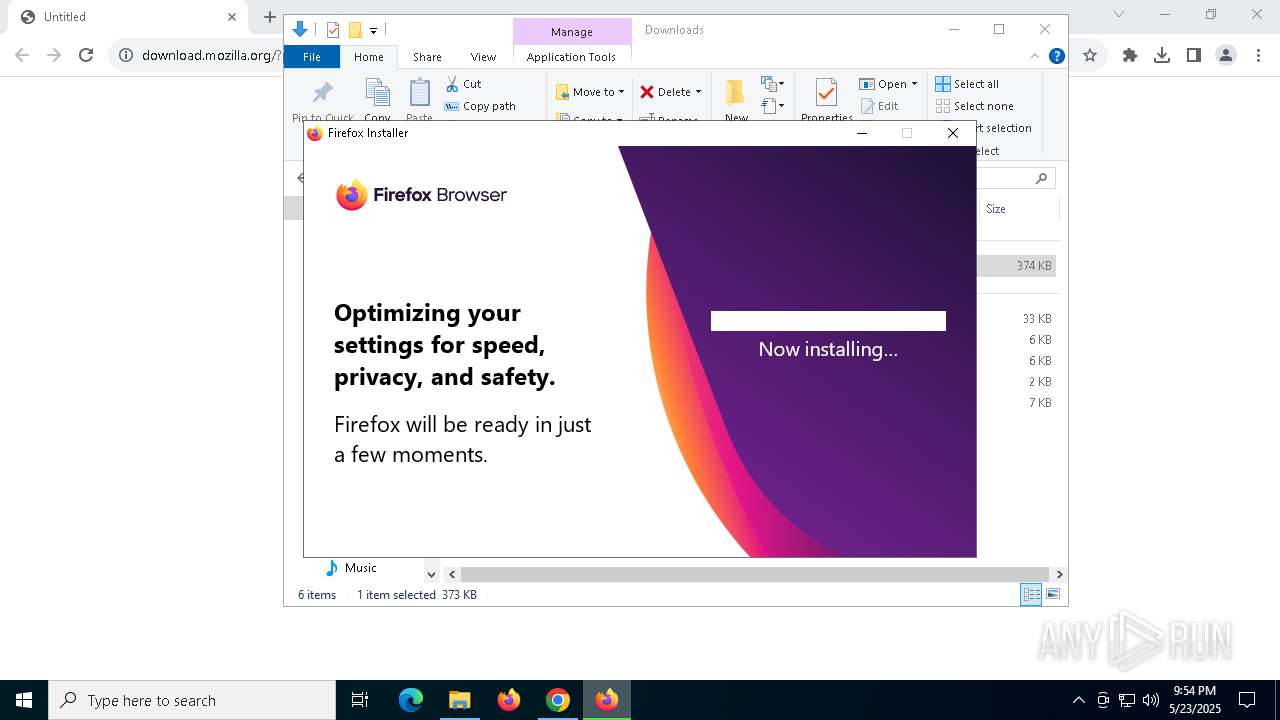Click the Properties quick access toolbar icon
Image resolution: width=1280 pixels, height=720 pixels.
pyautogui.click(x=333, y=30)
